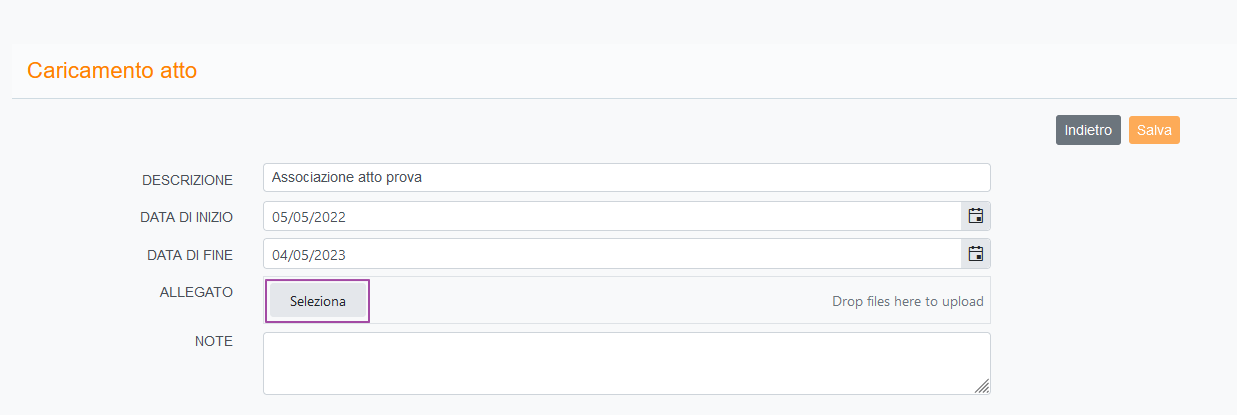This screenshot has width=1237, height=415.
Task: Click the ALLEGATO label
Action: click(196, 292)
